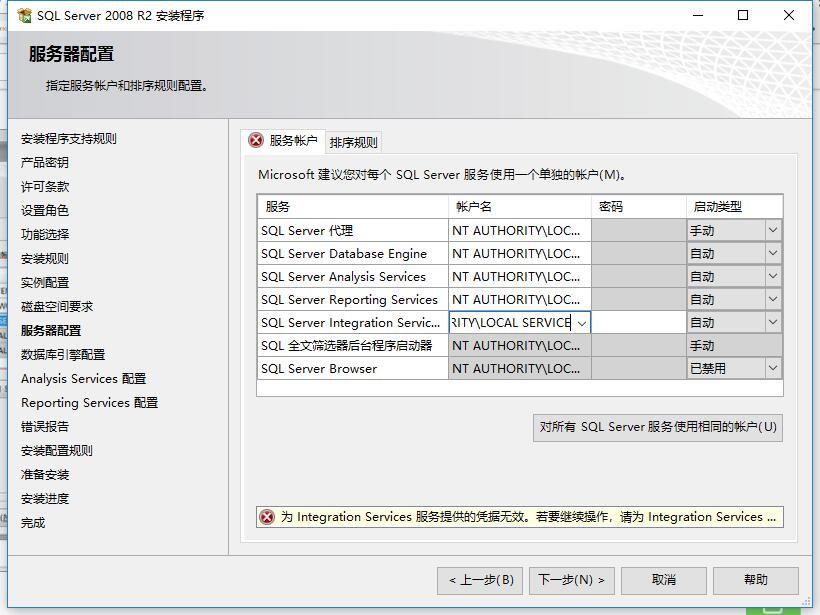
Task: Select account name for Analysis Services row
Action: pyautogui.click(x=520, y=277)
